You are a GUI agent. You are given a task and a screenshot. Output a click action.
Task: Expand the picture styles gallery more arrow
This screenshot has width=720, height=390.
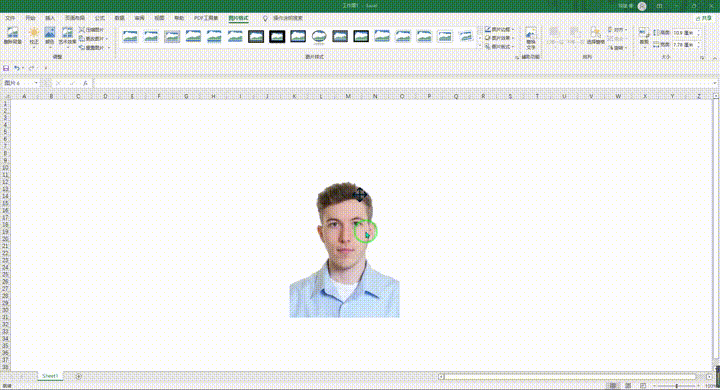[x=480, y=46]
